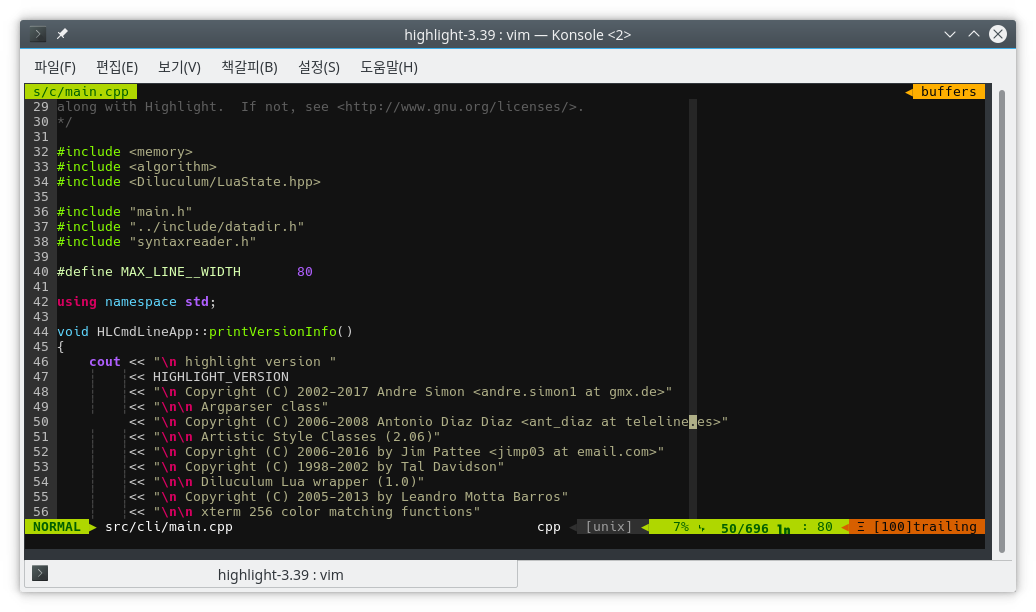Click the NORMAL mode indicator
This screenshot has height=612, width=1036.
tap(56, 527)
